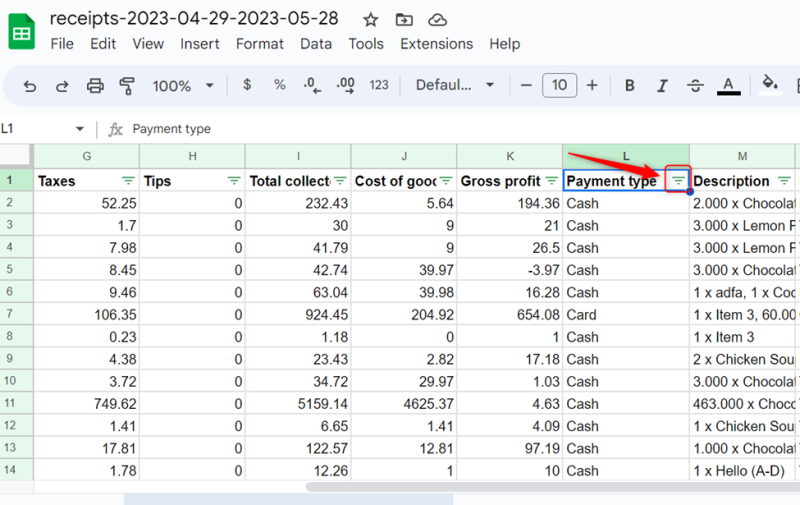Click the font size input field
The height and width of the screenshot is (505, 800).
(x=559, y=86)
